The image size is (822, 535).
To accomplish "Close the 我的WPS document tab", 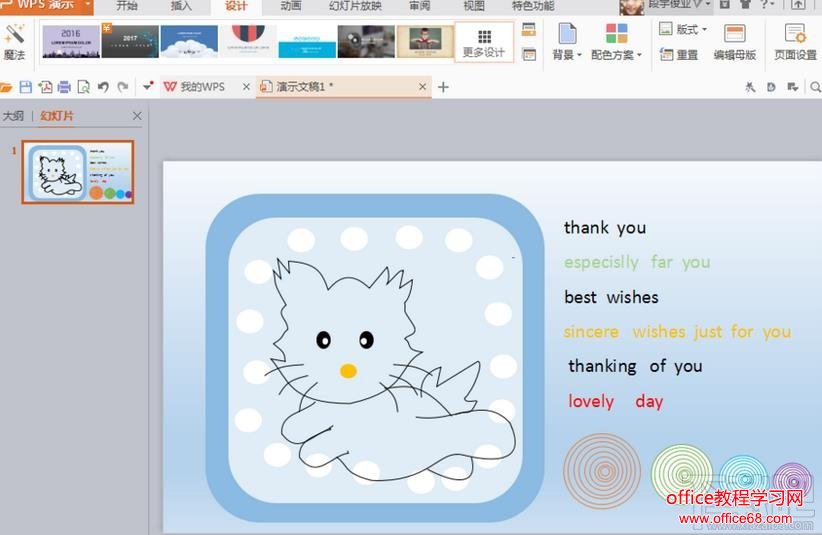I will [x=246, y=87].
